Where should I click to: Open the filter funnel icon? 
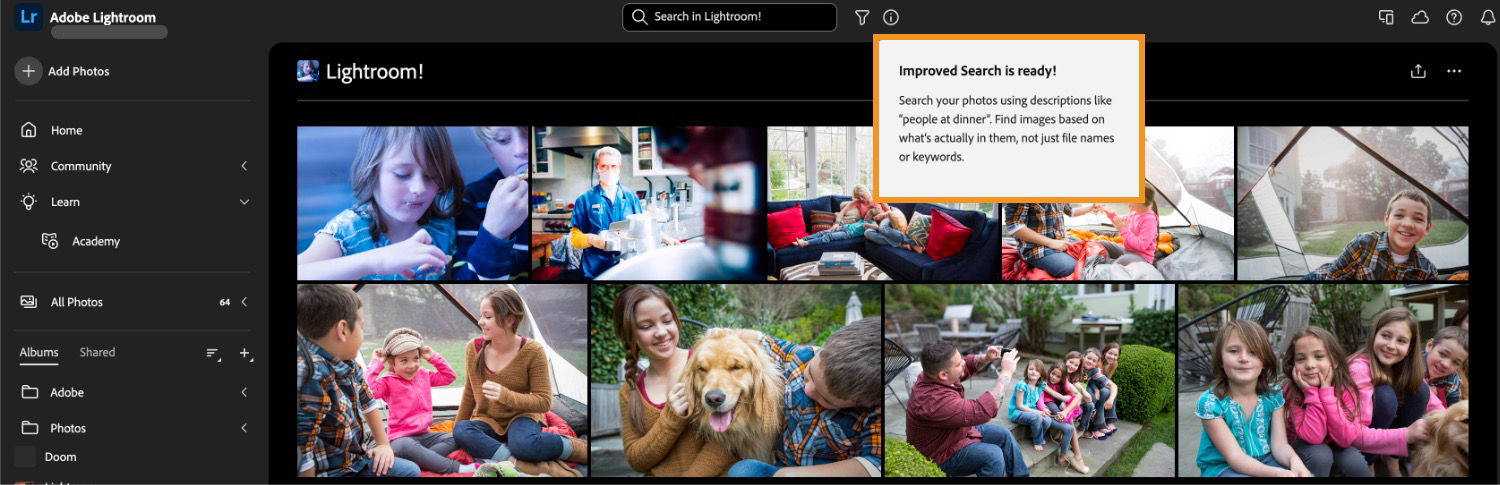pyautogui.click(x=862, y=17)
